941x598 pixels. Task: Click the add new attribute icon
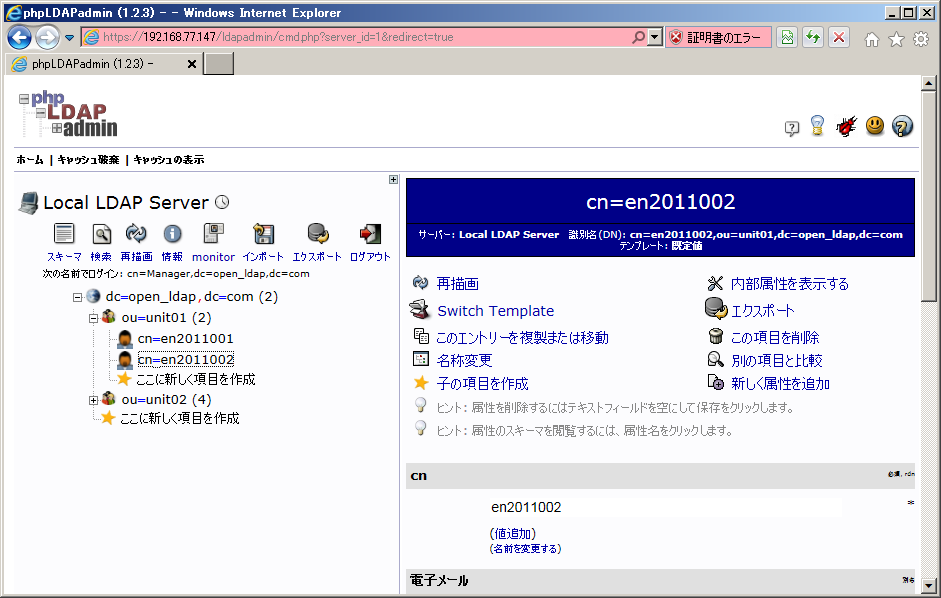tap(715, 382)
